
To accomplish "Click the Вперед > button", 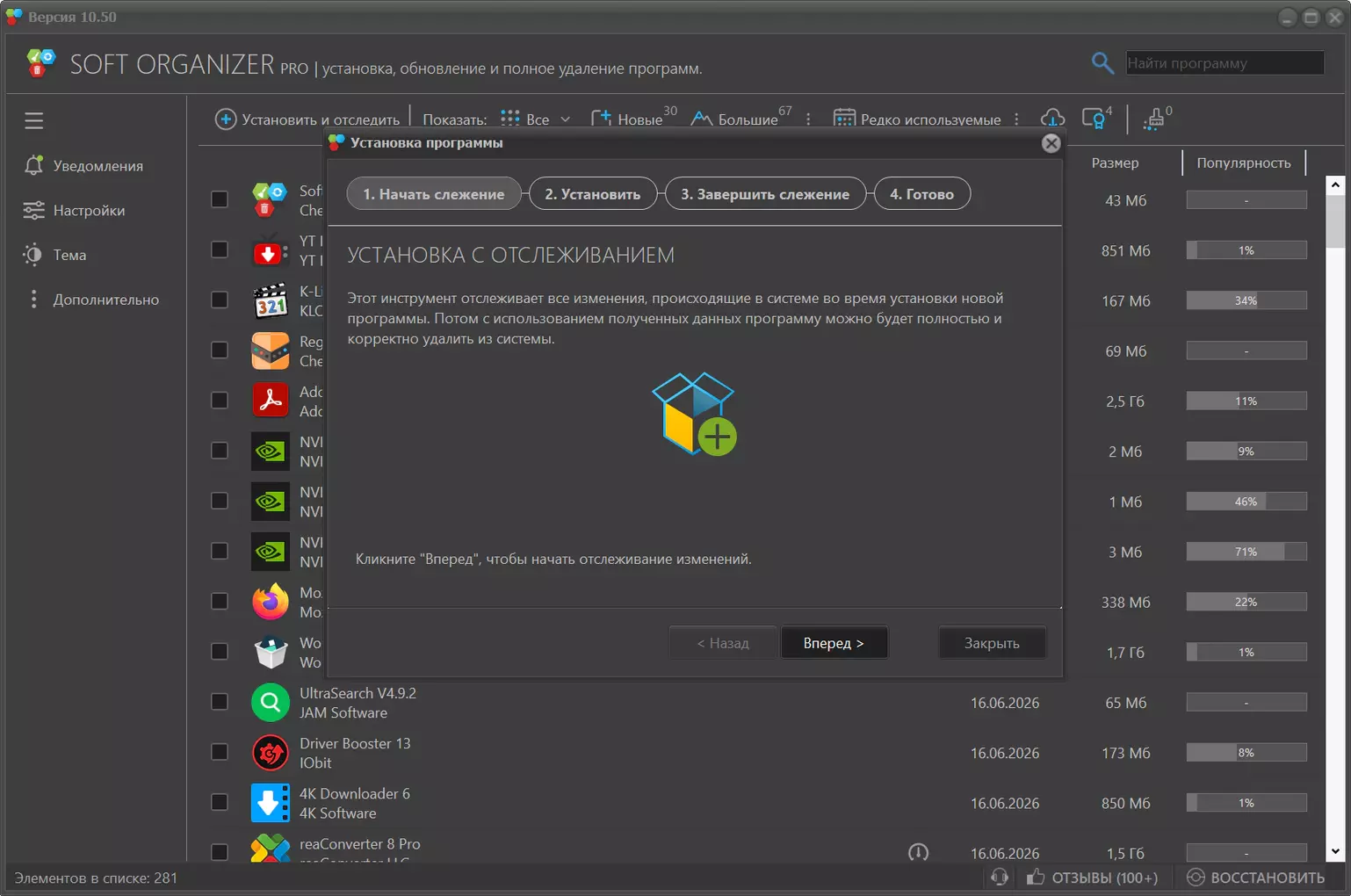I will point(834,643).
